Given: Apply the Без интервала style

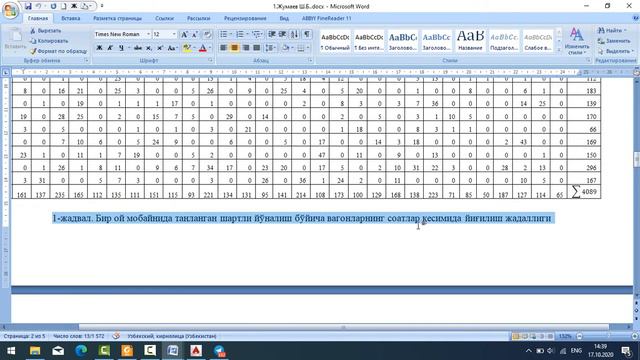Looking at the screenshot, I should click(369, 41).
